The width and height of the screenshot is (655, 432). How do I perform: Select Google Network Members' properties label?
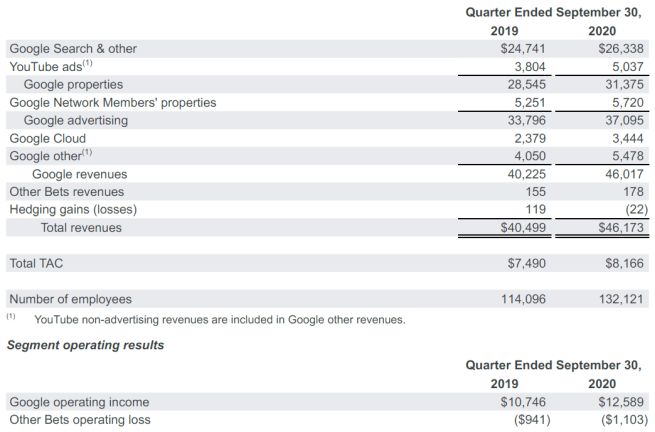[x=113, y=102]
